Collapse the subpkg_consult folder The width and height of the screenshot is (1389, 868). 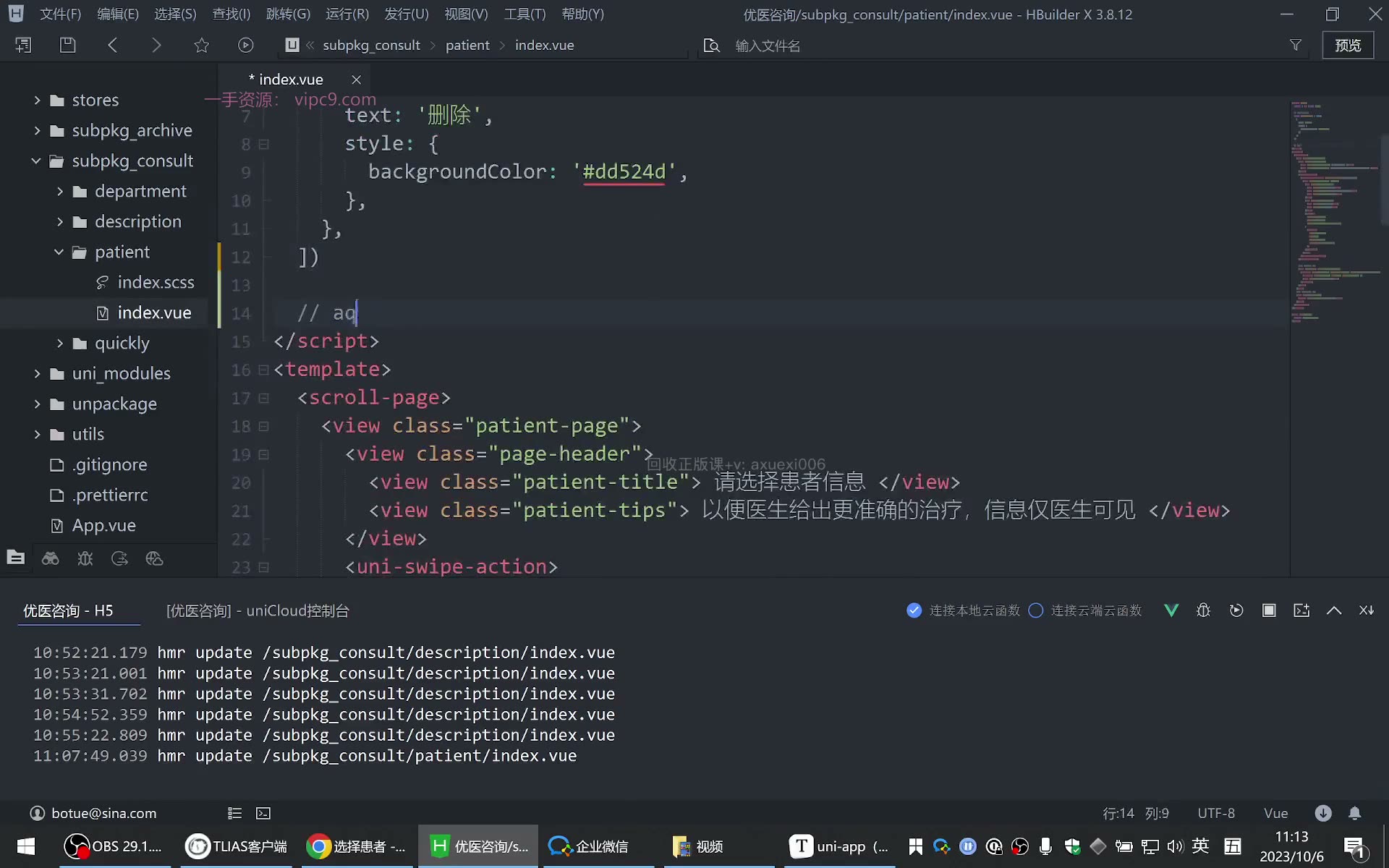35,161
